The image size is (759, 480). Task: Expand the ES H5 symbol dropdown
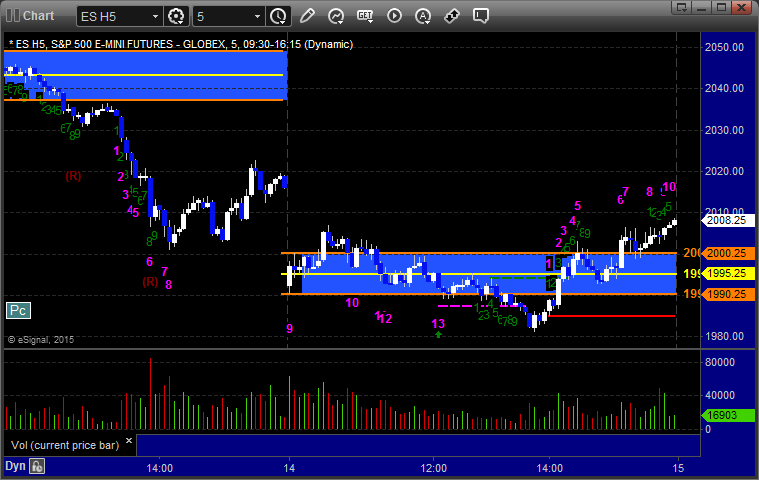pyautogui.click(x=153, y=17)
